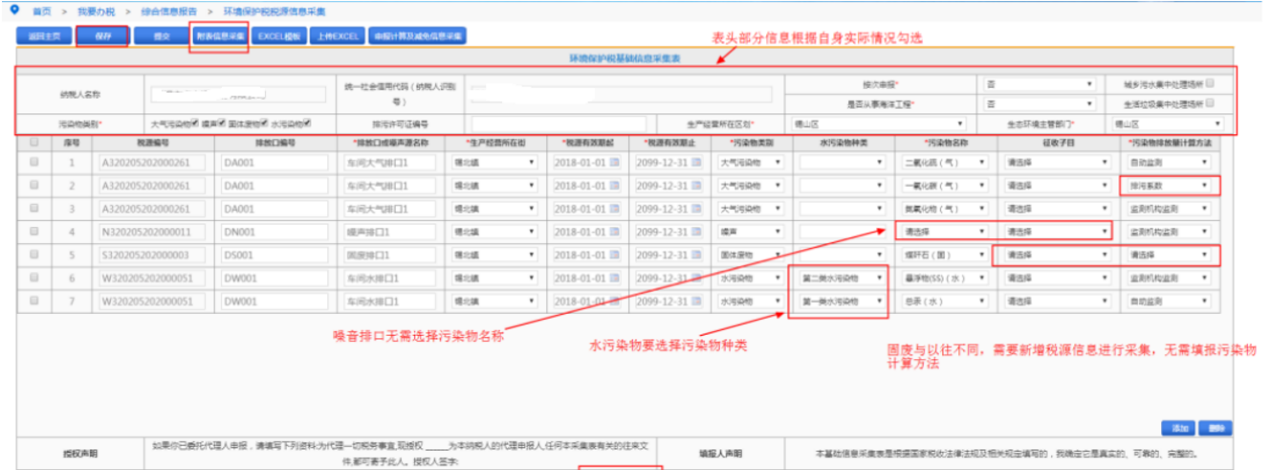Open calendar icon for row 1 start date
This screenshot has width=1271, height=470.
click(615, 161)
